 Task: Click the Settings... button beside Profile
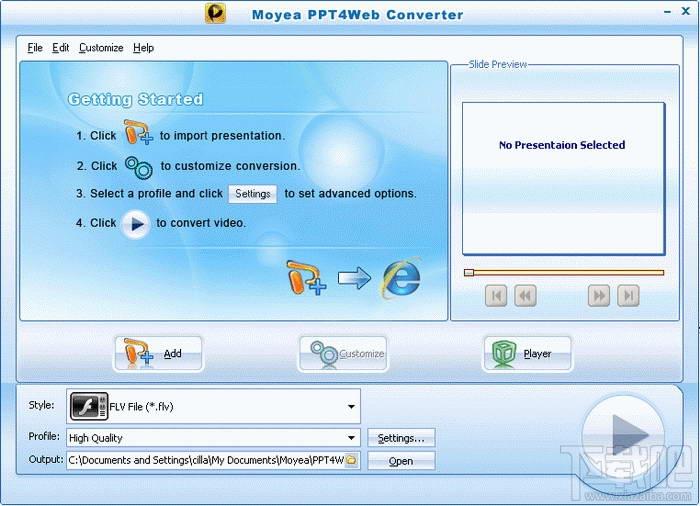401,438
